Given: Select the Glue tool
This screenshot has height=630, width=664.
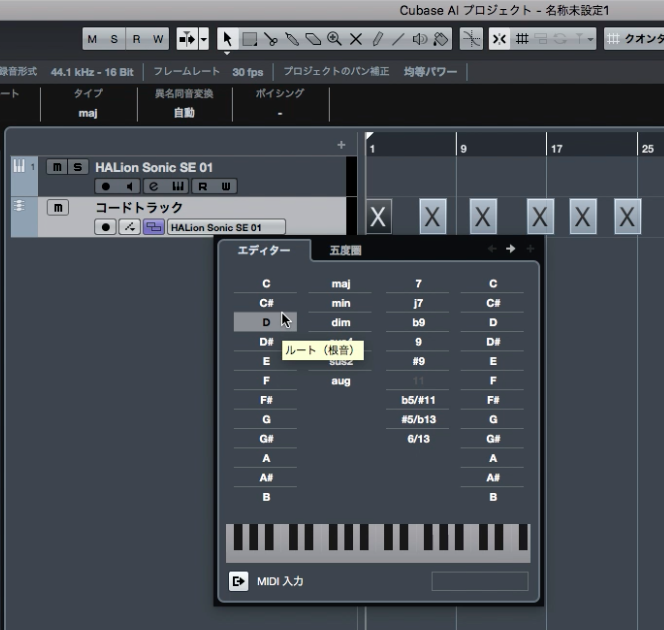Looking at the screenshot, I should tap(292, 39).
